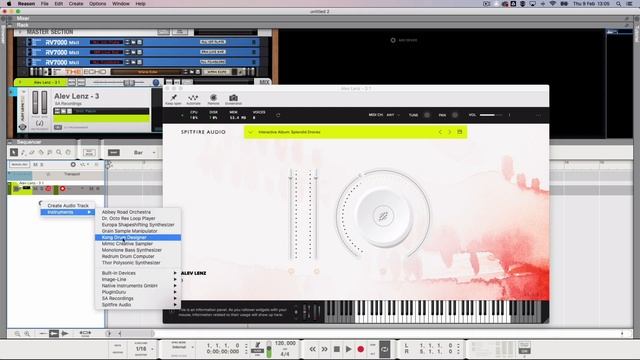The image size is (640, 360).
Task: Click the Remote icon in plugin window
Action: point(213,99)
